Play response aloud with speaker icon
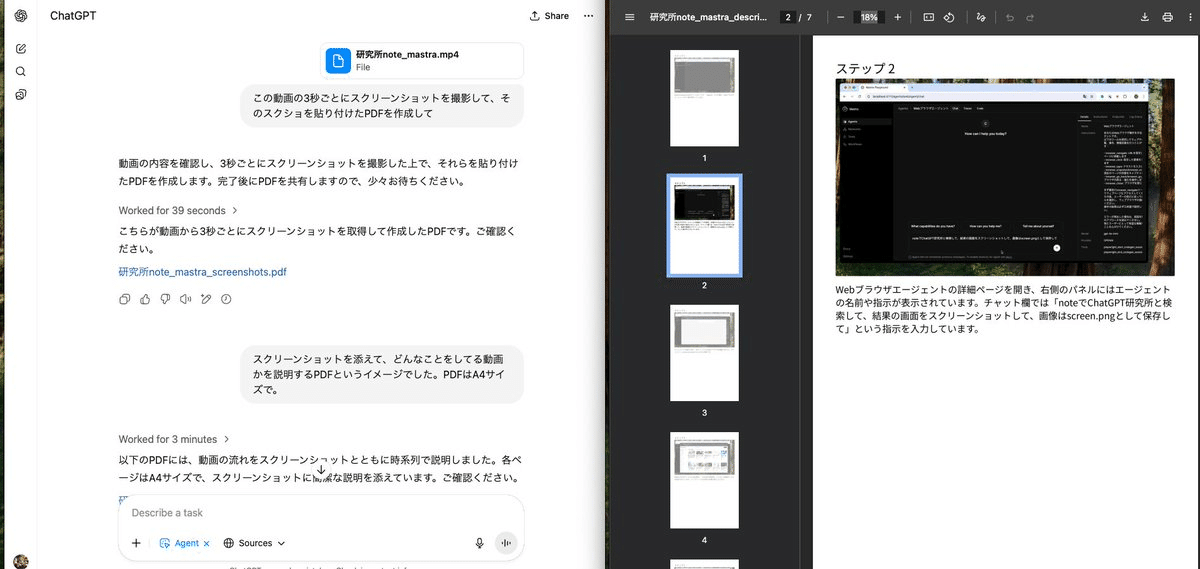This screenshot has height=569, width=1200. tap(185, 299)
